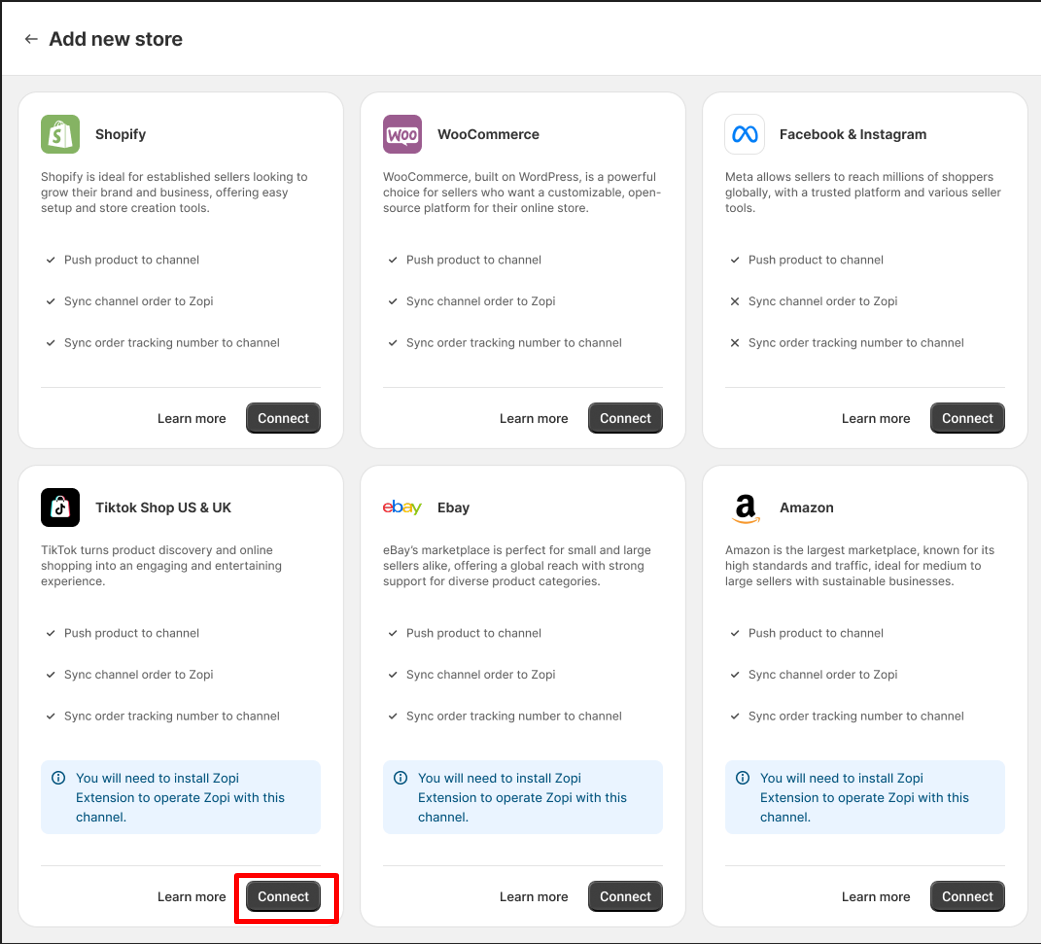Click WooCommerce's Sync order tracking number text

click(514, 343)
